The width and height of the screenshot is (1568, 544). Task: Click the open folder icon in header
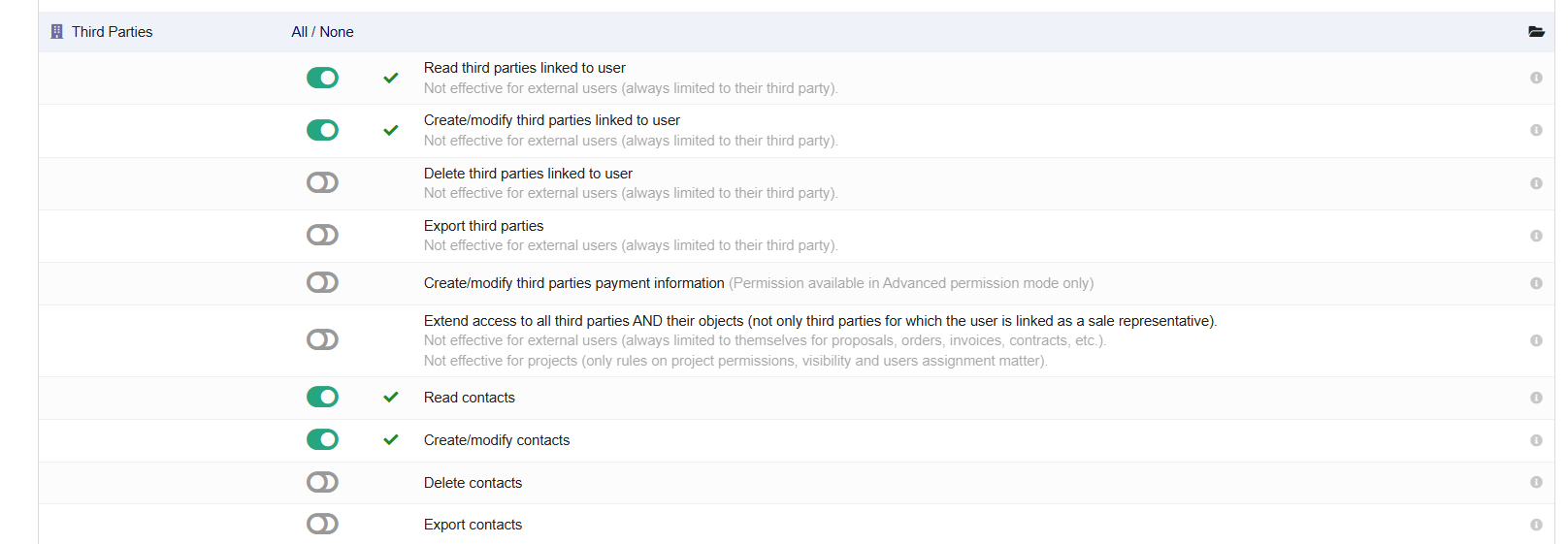[x=1536, y=32]
